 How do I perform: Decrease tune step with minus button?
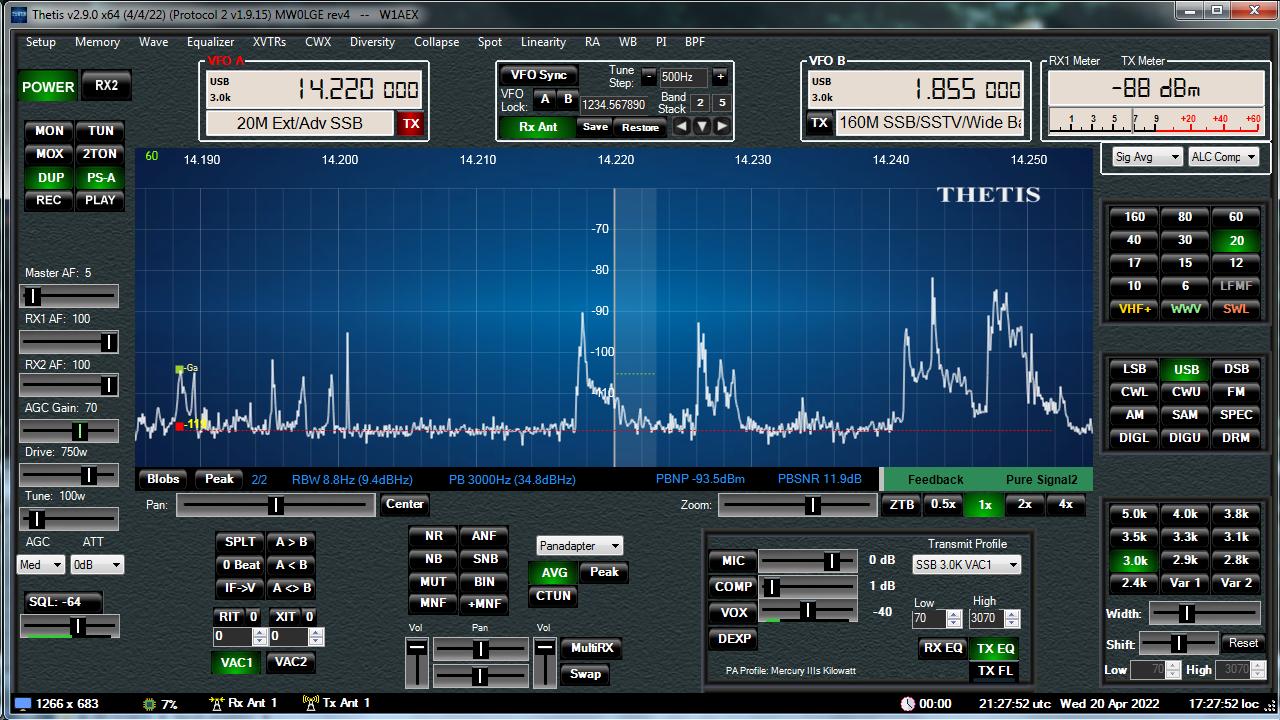tap(649, 77)
